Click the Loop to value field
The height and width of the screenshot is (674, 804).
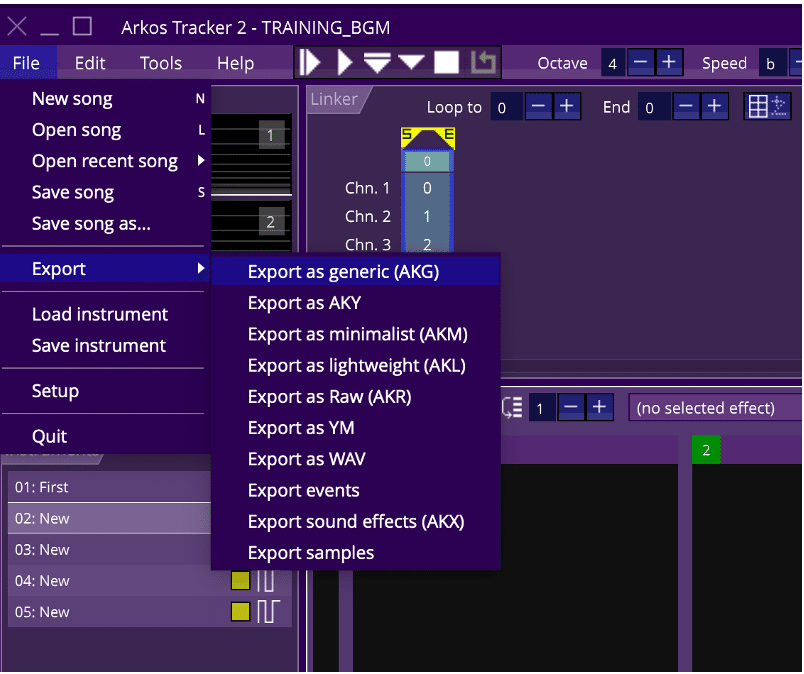(x=507, y=107)
